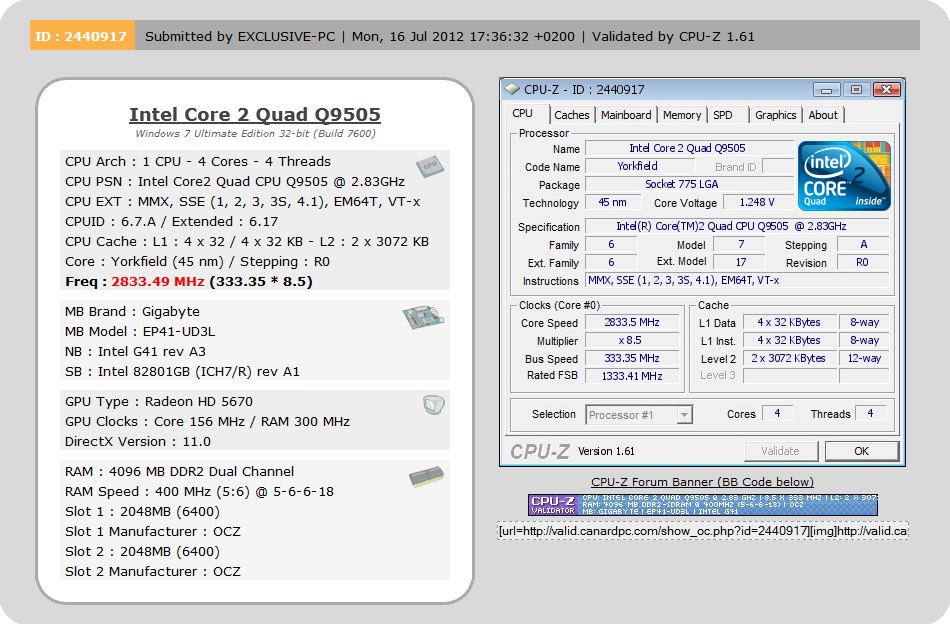Click the Multiplier value x 8.5

pos(632,340)
